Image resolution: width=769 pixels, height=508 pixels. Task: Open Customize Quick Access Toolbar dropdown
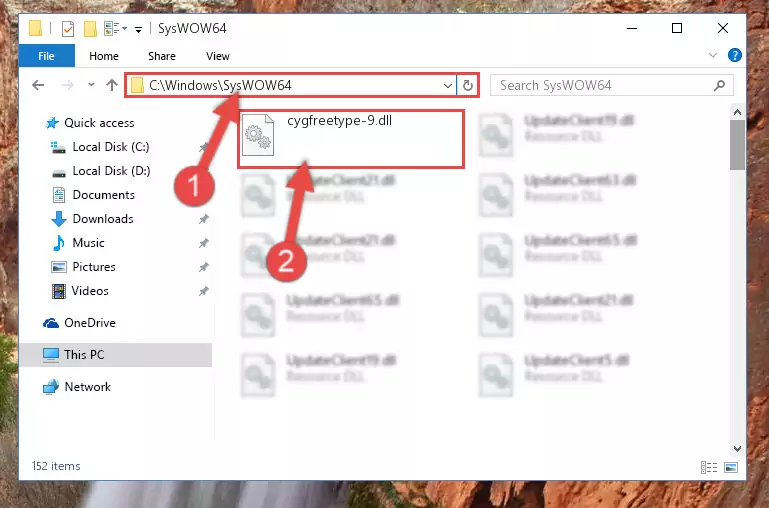139,30
